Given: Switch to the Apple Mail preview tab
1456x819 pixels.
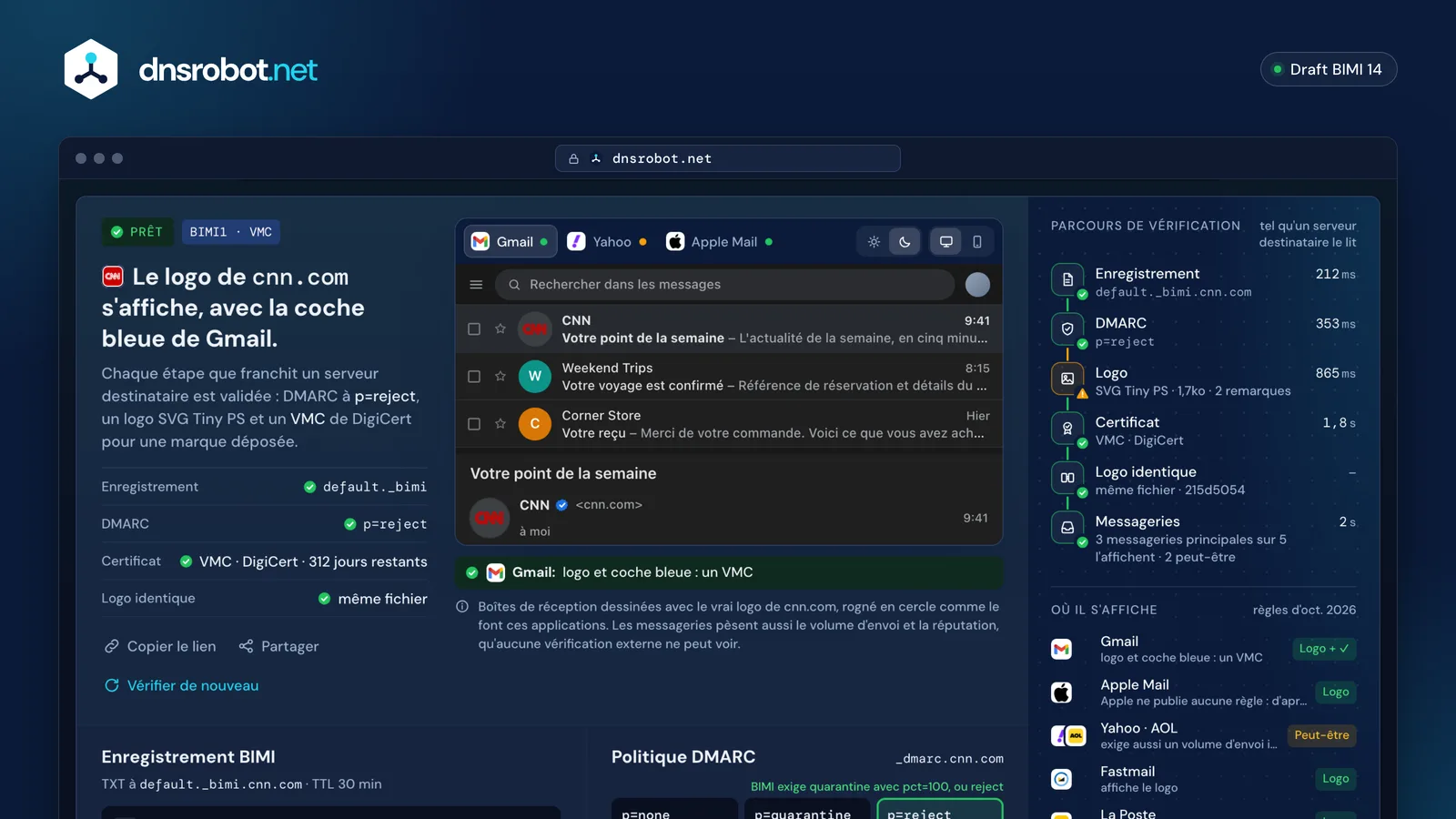Looking at the screenshot, I should point(720,242).
